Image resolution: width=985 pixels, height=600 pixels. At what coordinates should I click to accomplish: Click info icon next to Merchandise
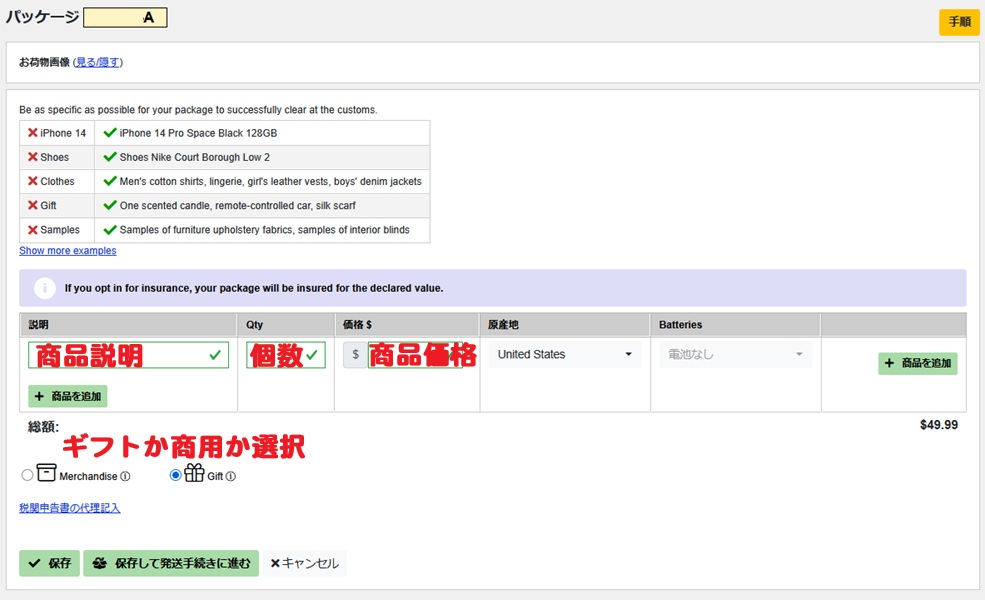[x=125, y=477]
